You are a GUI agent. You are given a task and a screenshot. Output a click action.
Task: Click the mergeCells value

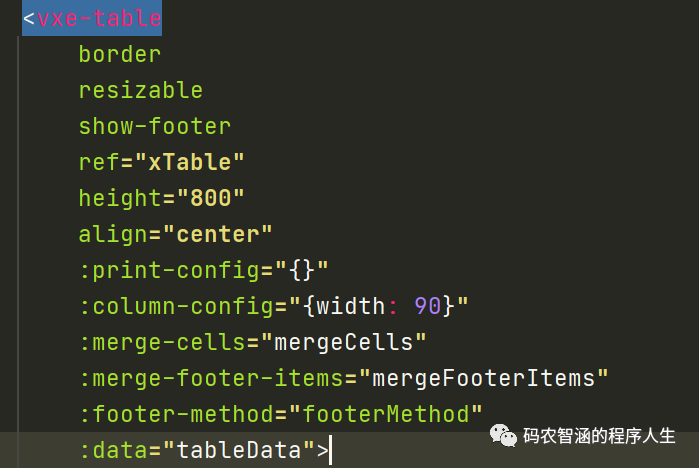tap(343, 342)
